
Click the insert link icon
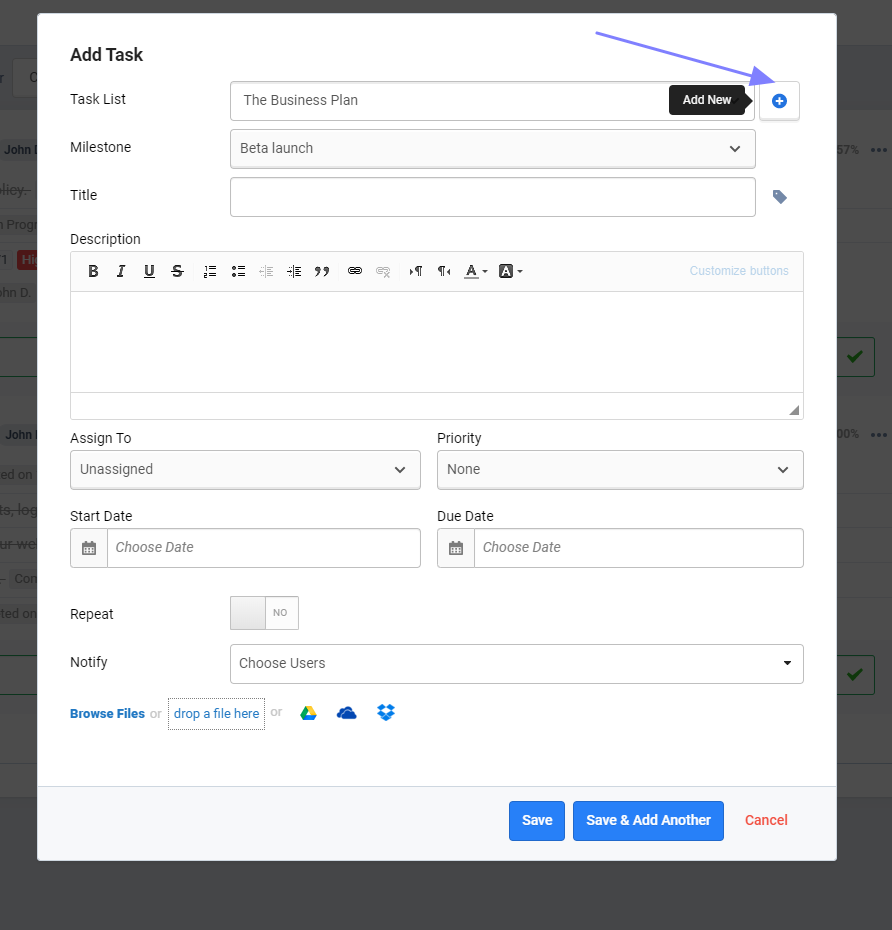[x=355, y=271]
